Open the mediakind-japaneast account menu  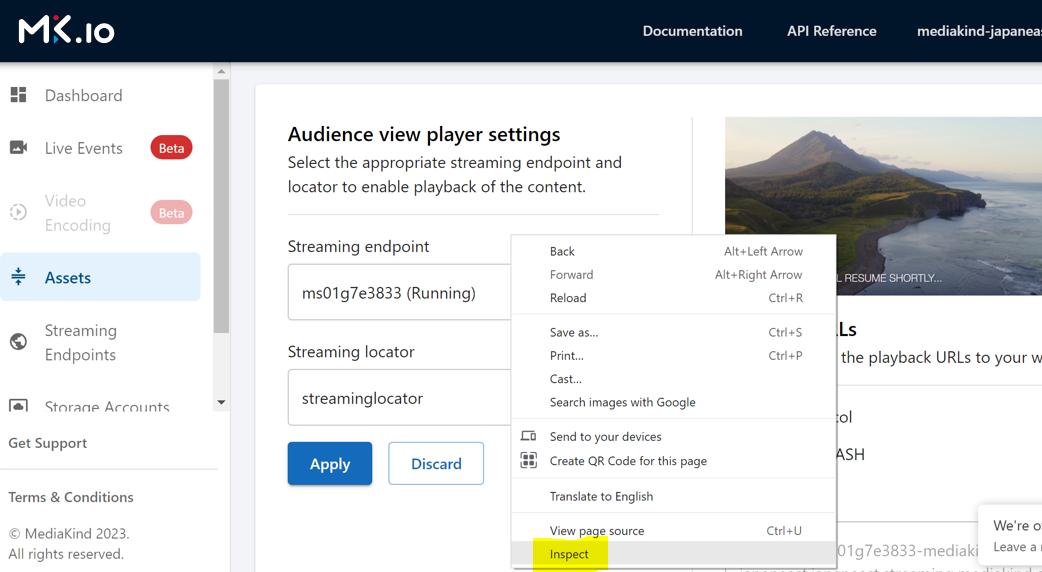[x=979, y=31]
